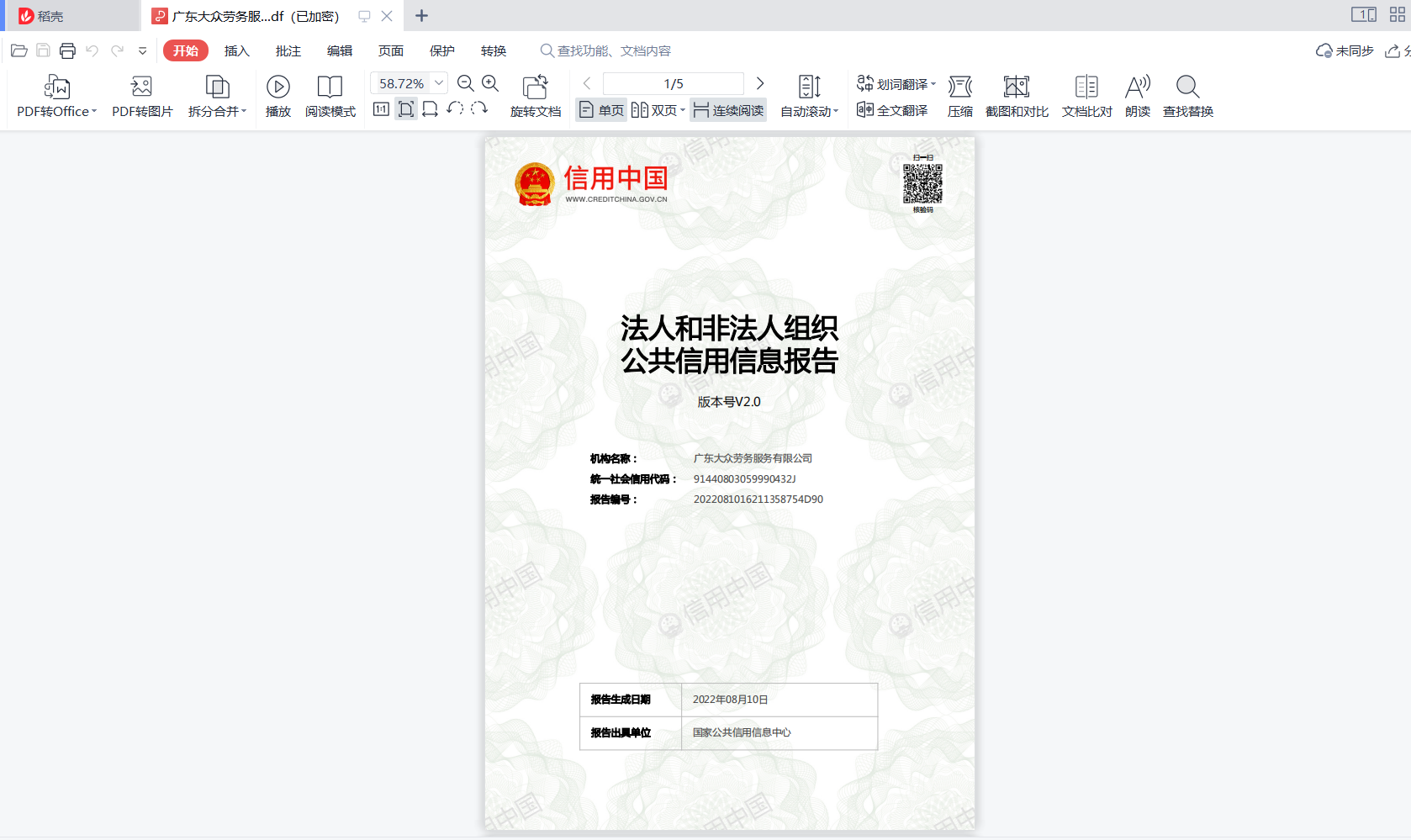Screen dimensions: 1411x840
Task: Open the PDF转Office conversion tool
Action: (x=54, y=95)
